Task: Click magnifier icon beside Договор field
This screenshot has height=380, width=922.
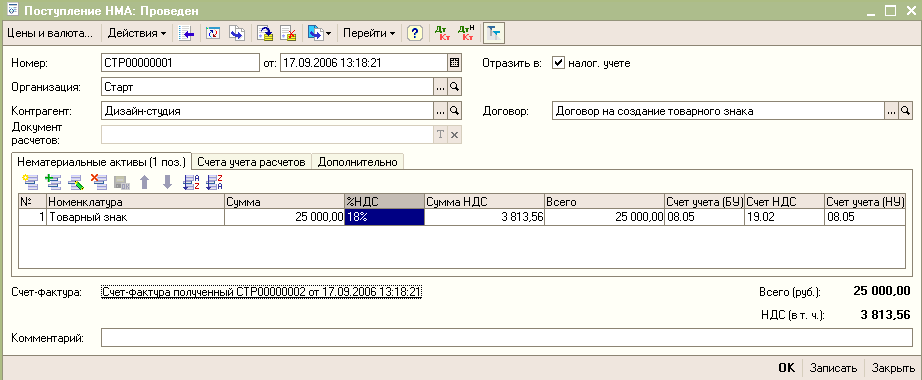Action: click(906, 110)
